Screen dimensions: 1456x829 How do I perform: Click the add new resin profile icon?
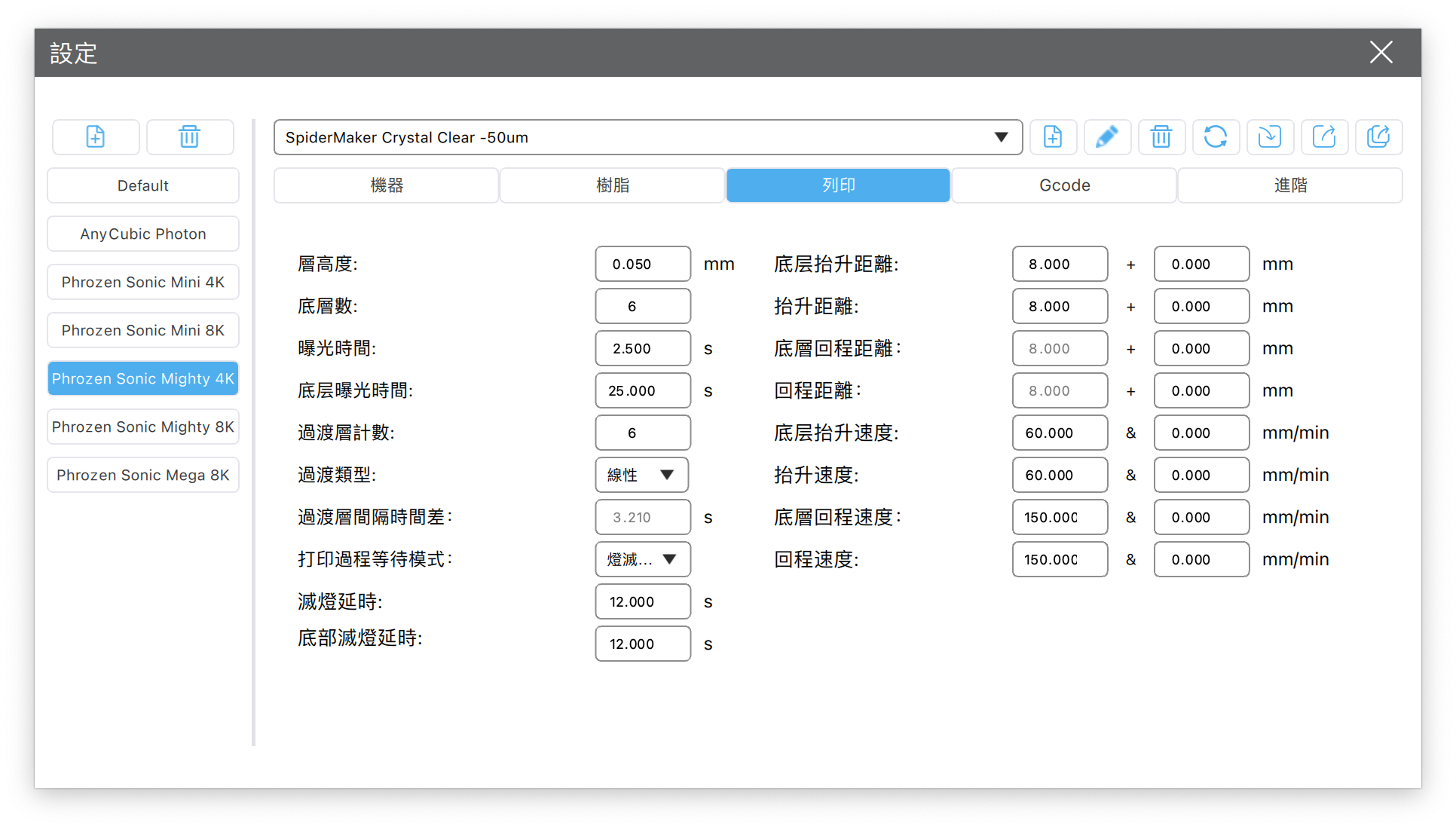point(1053,137)
